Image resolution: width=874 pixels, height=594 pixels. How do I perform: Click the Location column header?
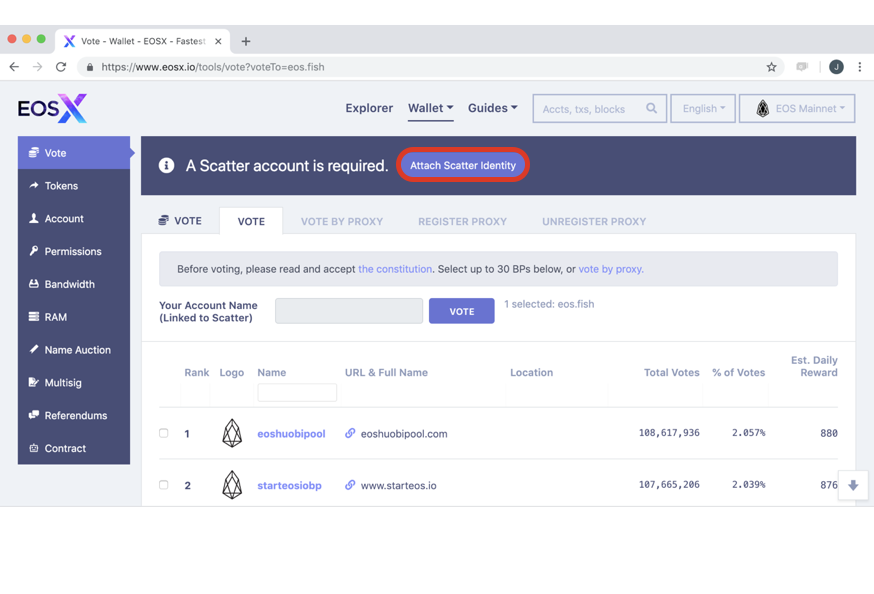[x=531, y=372]
